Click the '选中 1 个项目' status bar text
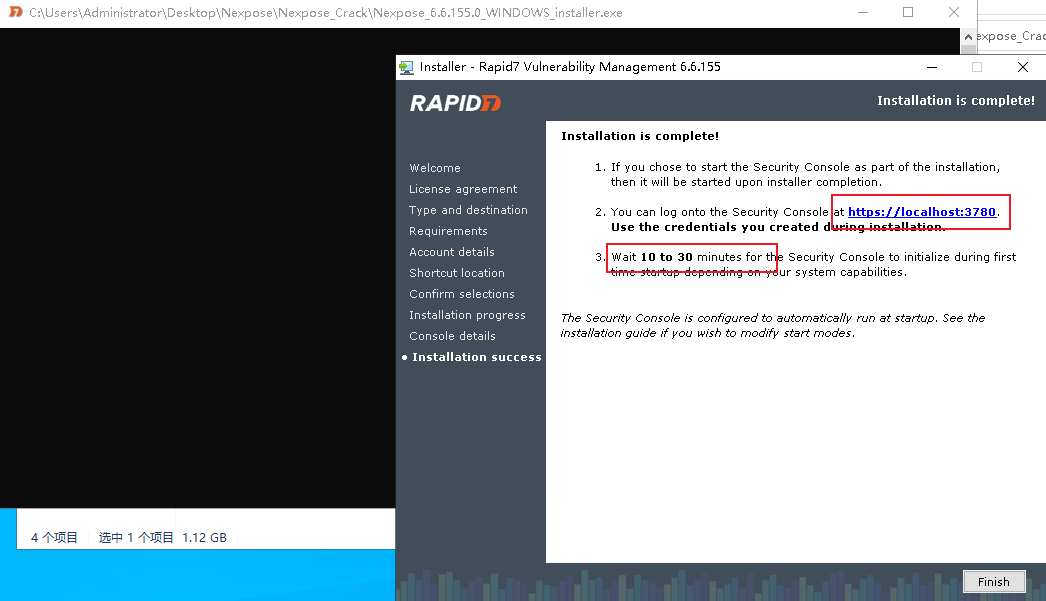 [136, 538]
